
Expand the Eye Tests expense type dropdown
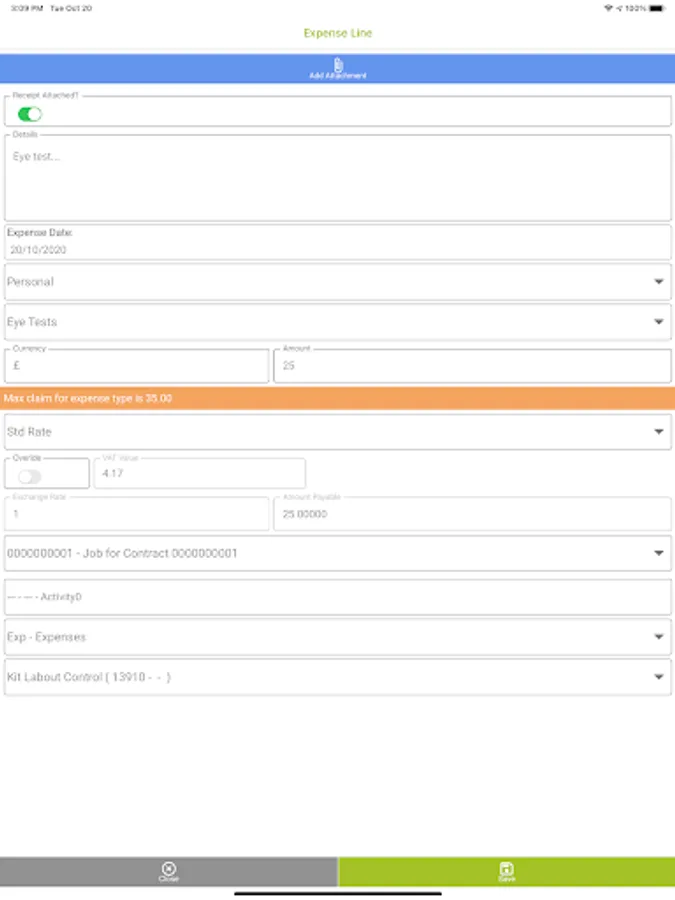click(x=337, y=322)
